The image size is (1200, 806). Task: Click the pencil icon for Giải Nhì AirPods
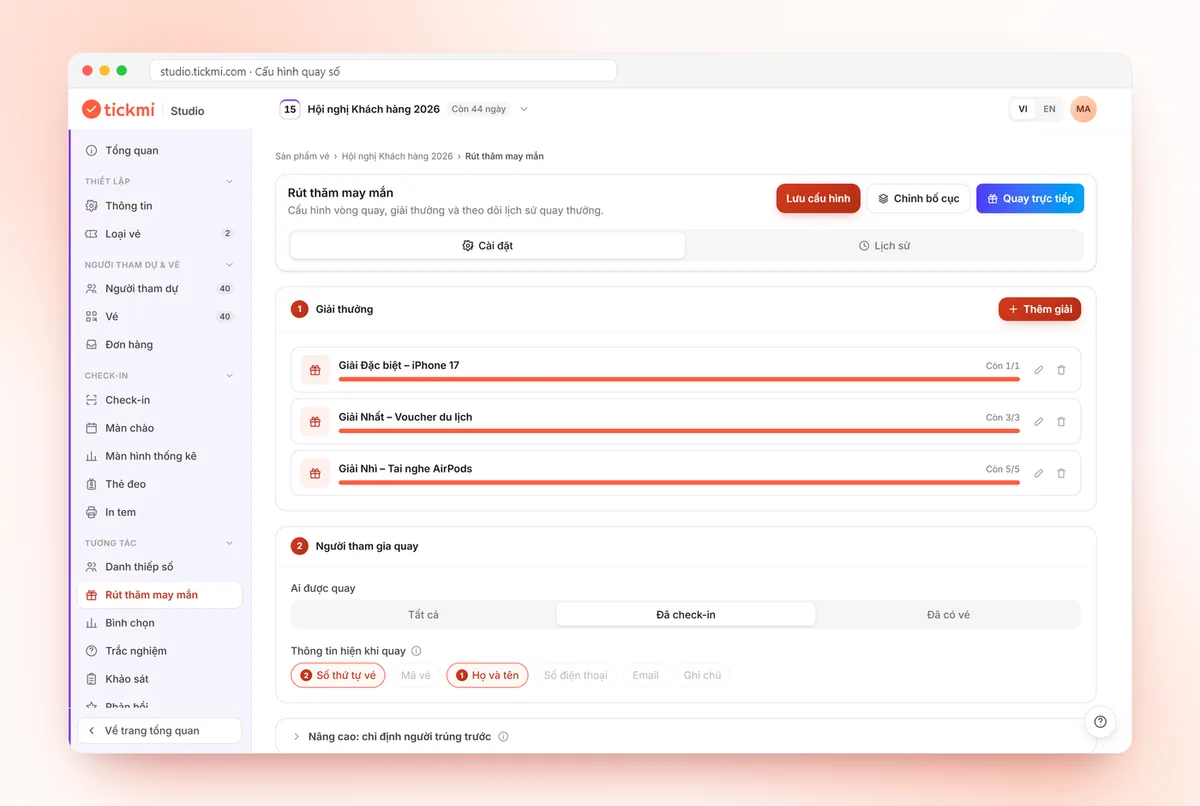[x=1038, y=474]
